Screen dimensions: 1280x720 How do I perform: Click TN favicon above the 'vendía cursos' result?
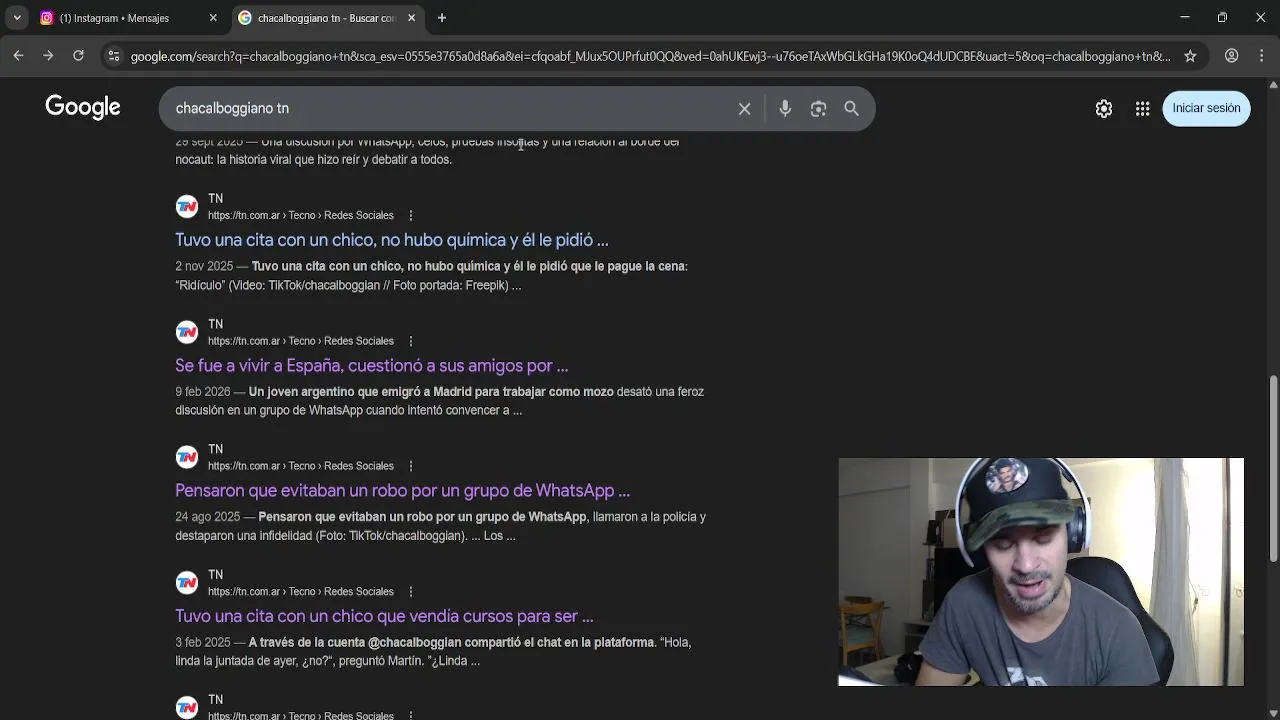point(187,583)
